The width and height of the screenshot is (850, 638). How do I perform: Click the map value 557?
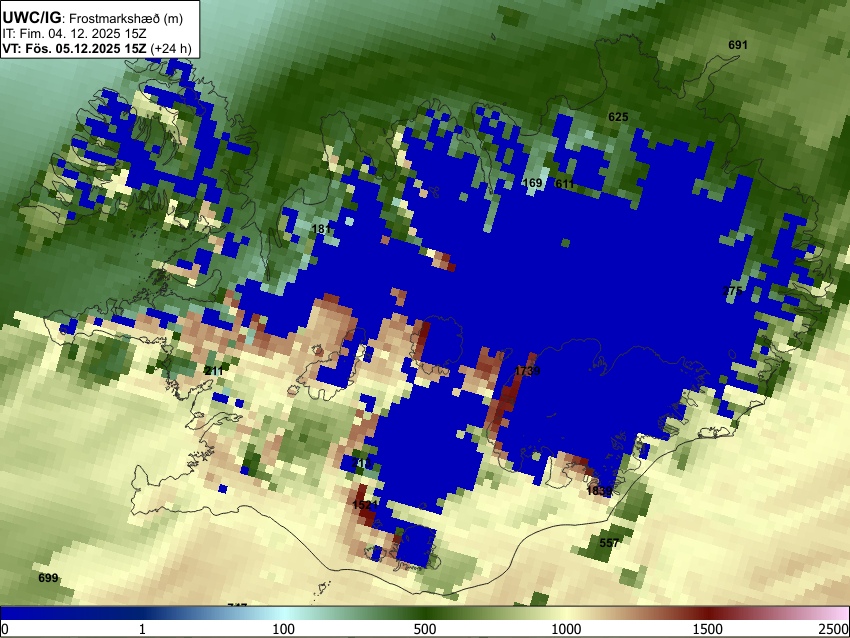[609, 542]
